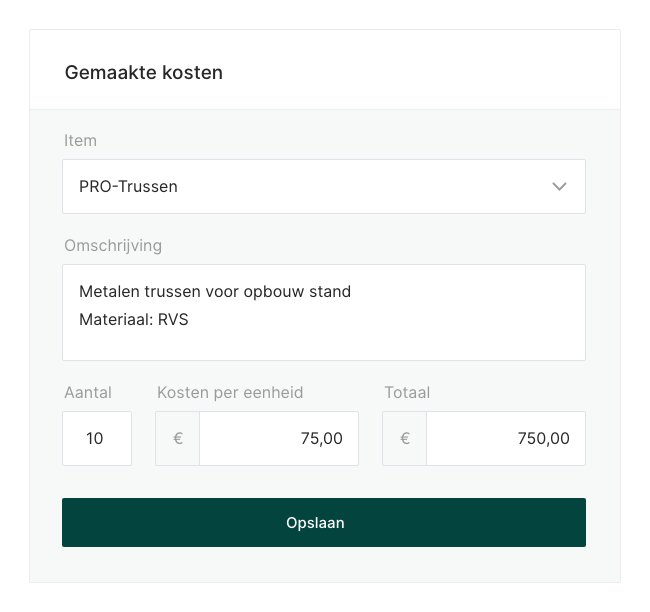Image resolution: width=650 pixels, height=612 pixels.
Task: Click the 750,00 total value
Action: pos(544,438)
